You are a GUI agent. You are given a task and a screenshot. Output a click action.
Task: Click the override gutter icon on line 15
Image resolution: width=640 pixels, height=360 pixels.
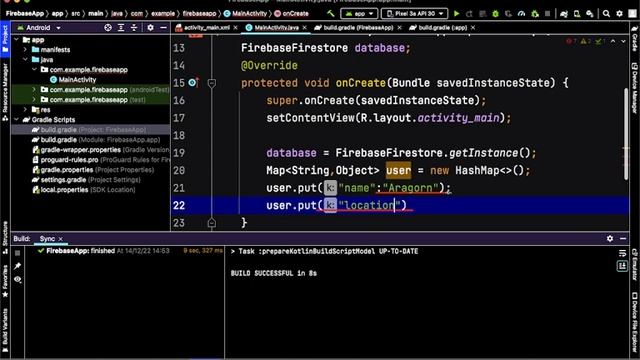coord(193,82)
